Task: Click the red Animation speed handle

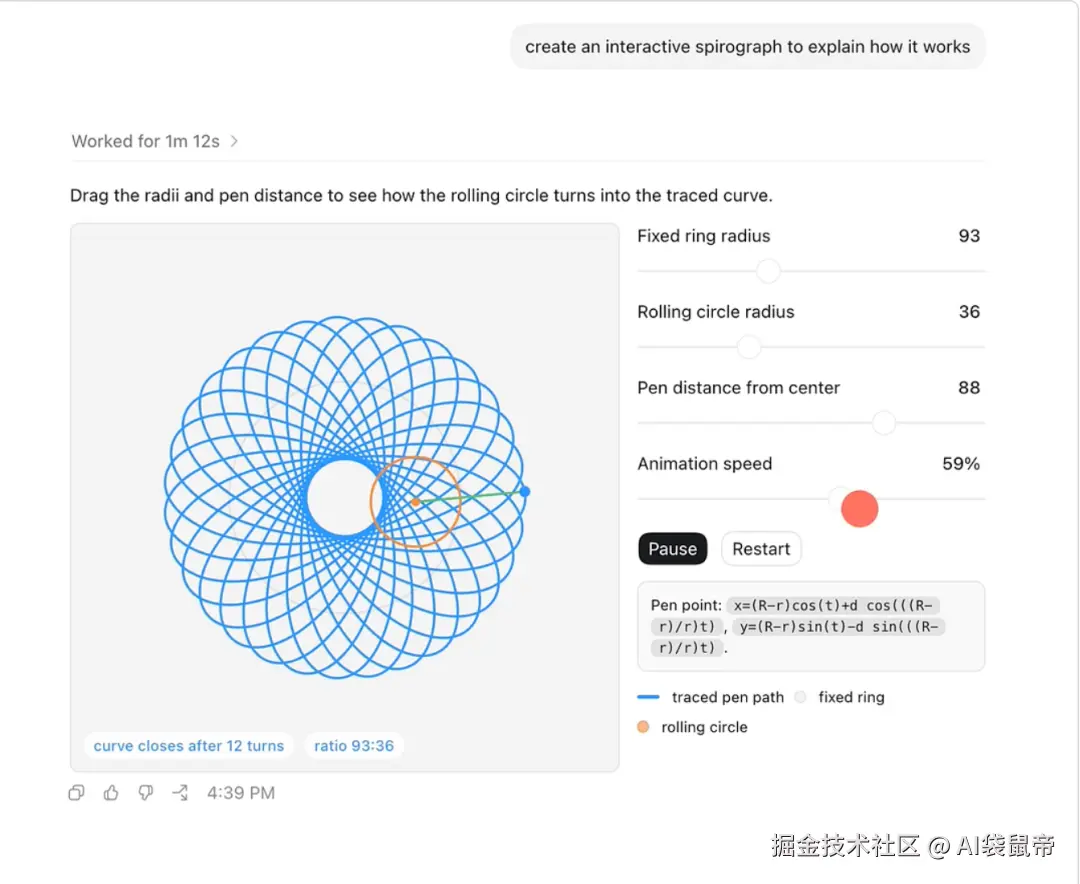Action: click(x=860, y=508)
